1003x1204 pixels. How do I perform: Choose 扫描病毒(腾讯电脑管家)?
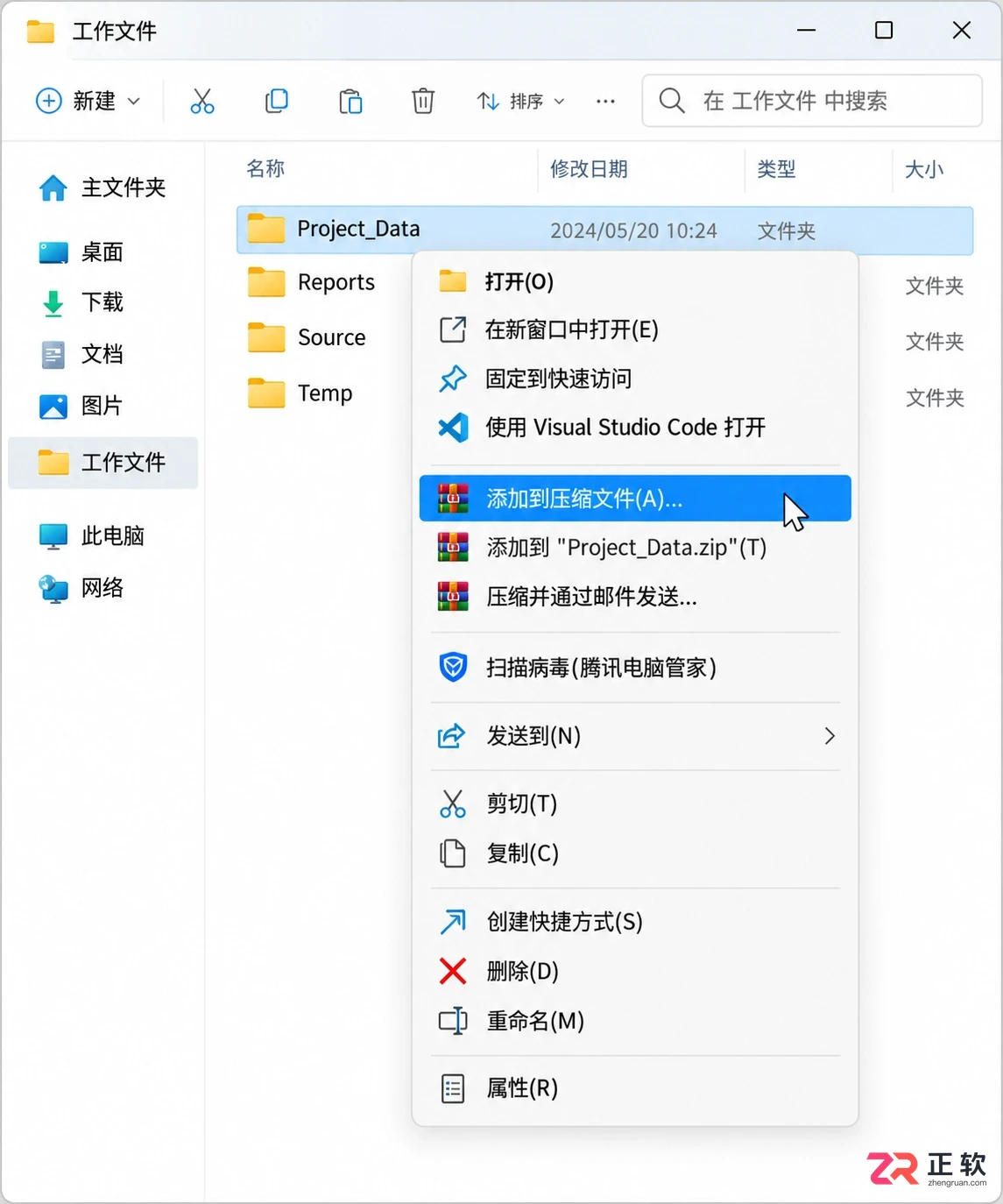pyautogui.click(x=635, y=668)
